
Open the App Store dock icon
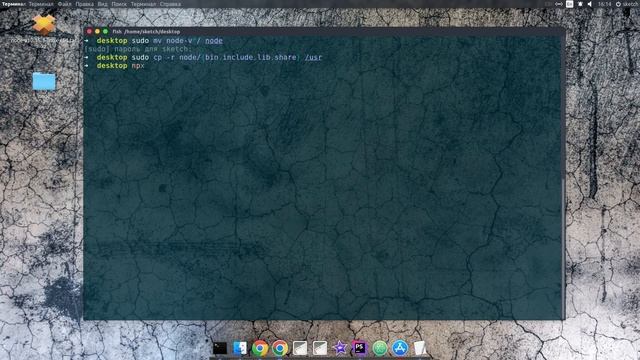pos(400,348)
